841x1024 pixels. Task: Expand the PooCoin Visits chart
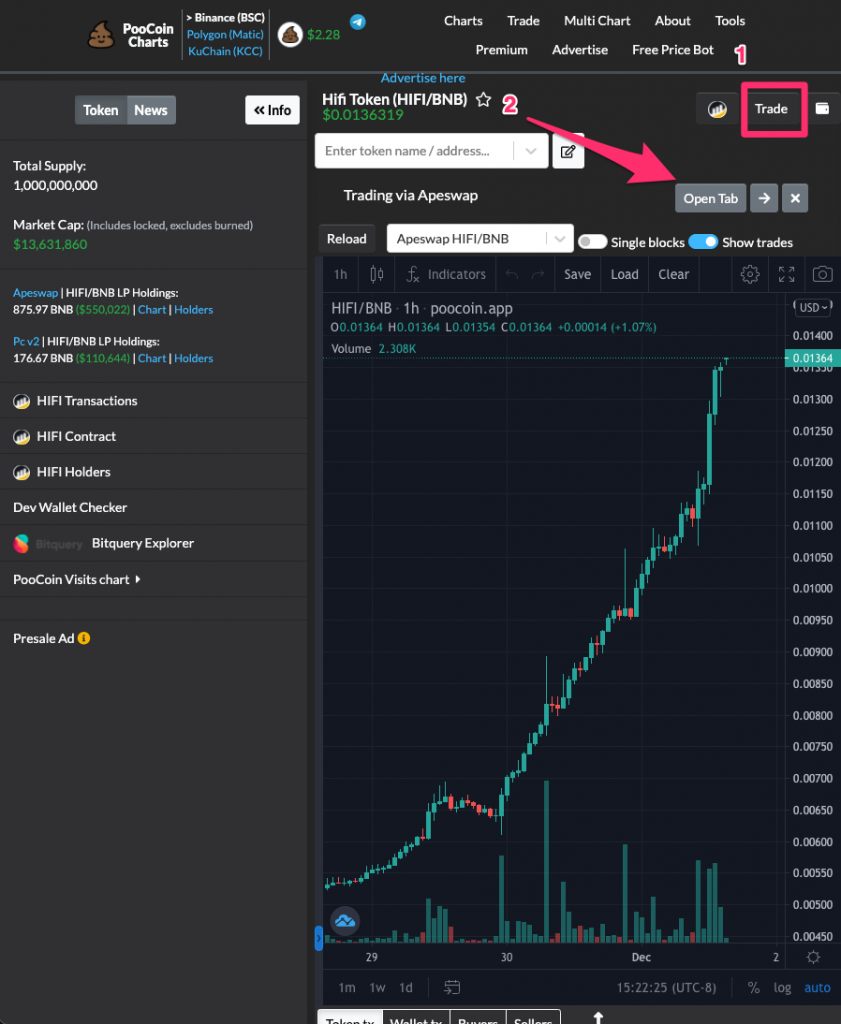[x=76, y=579]
